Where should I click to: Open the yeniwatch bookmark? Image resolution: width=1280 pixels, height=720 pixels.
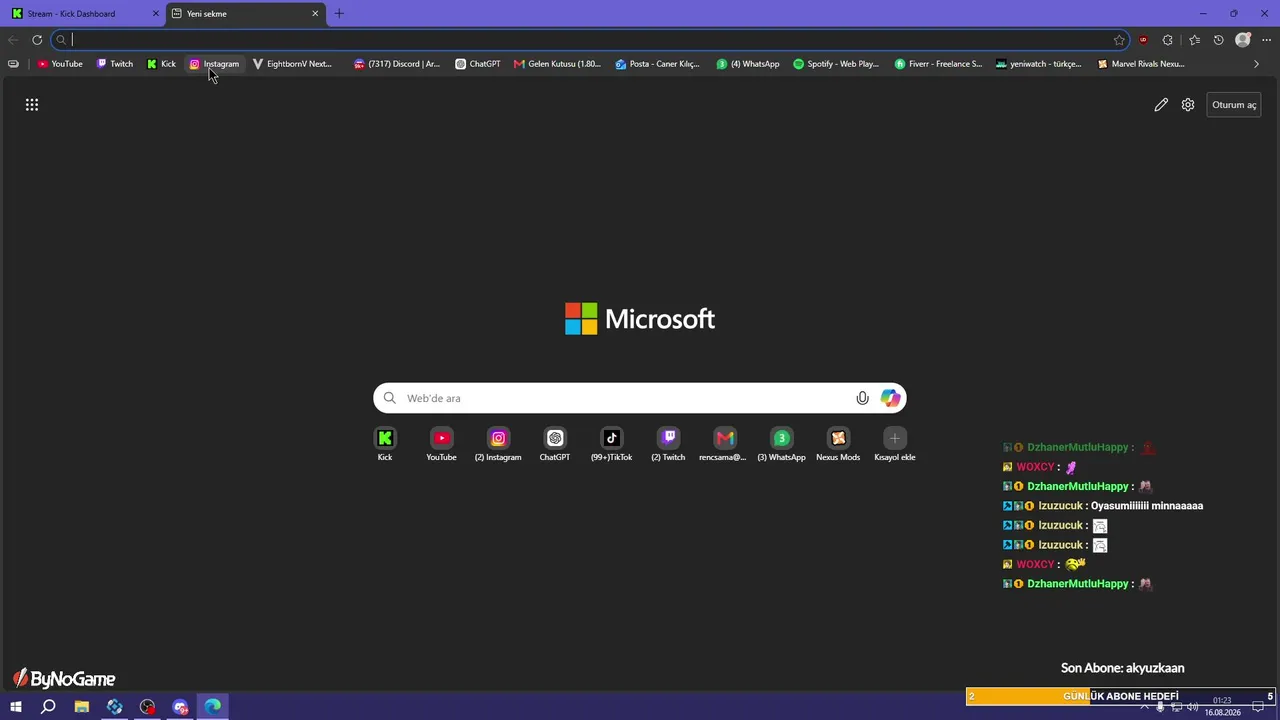click(1039, 64)
